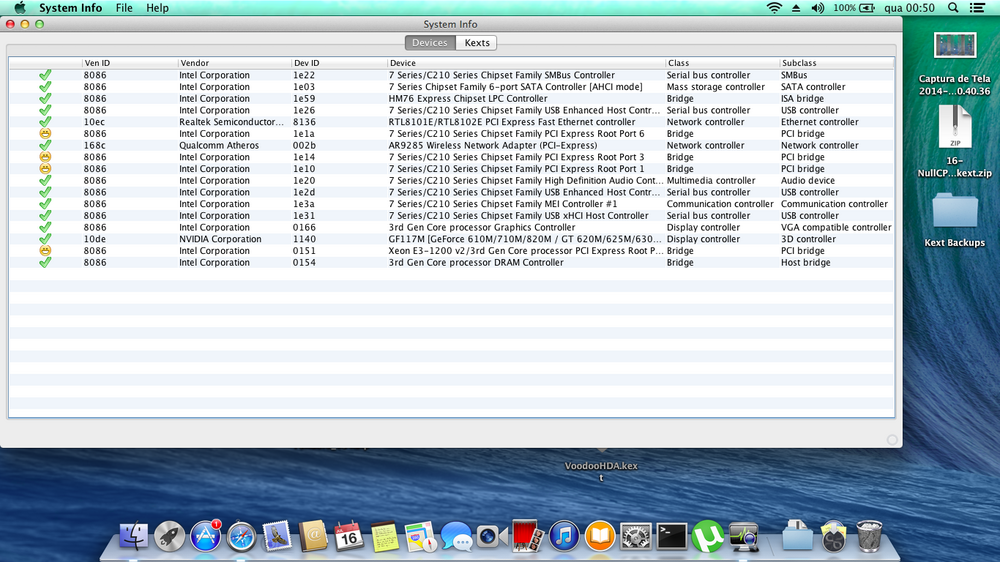Select the Devices tab
1000x562 pixels.
tap(430, 43)
